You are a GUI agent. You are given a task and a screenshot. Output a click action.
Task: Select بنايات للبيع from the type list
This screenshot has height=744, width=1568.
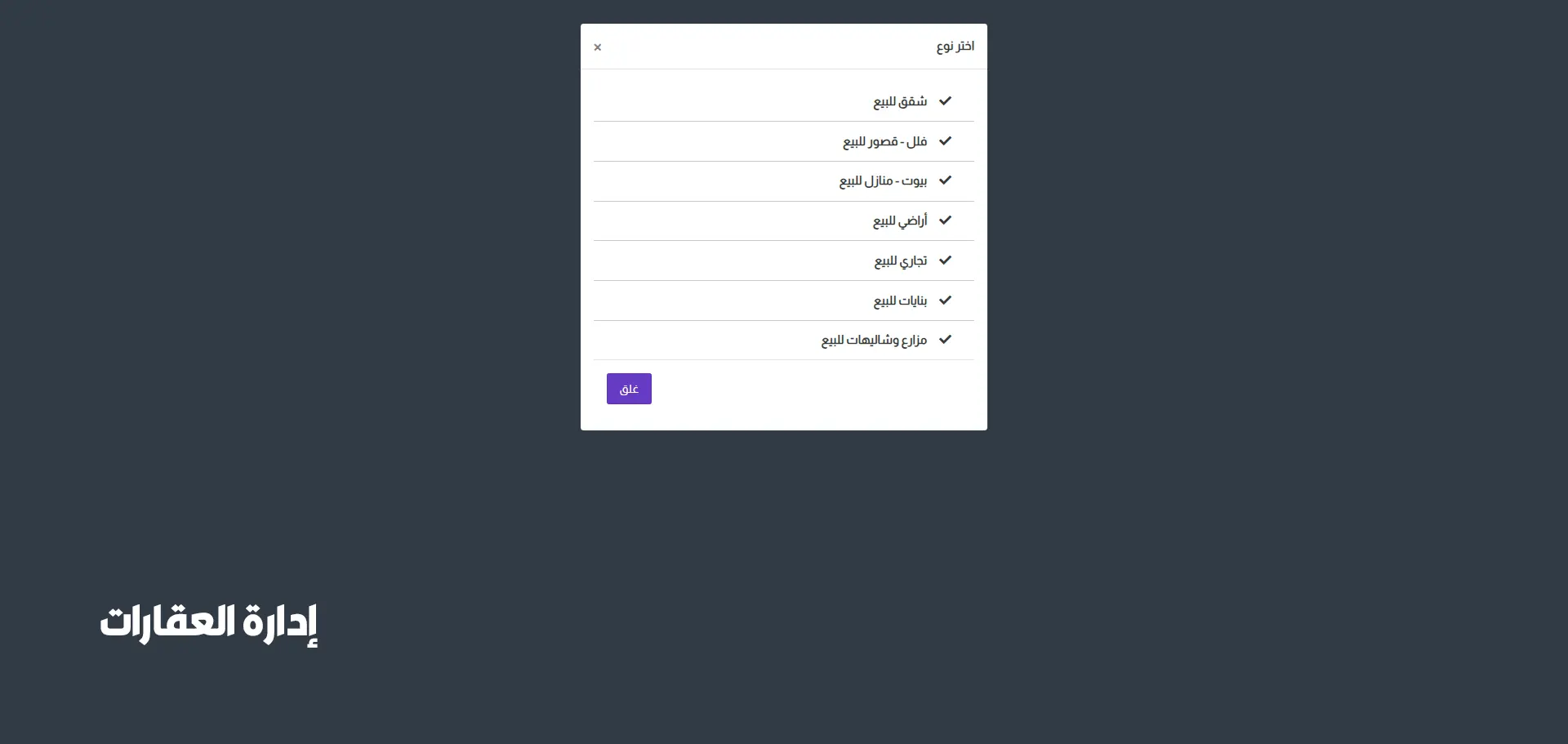(x=899, y=301)
